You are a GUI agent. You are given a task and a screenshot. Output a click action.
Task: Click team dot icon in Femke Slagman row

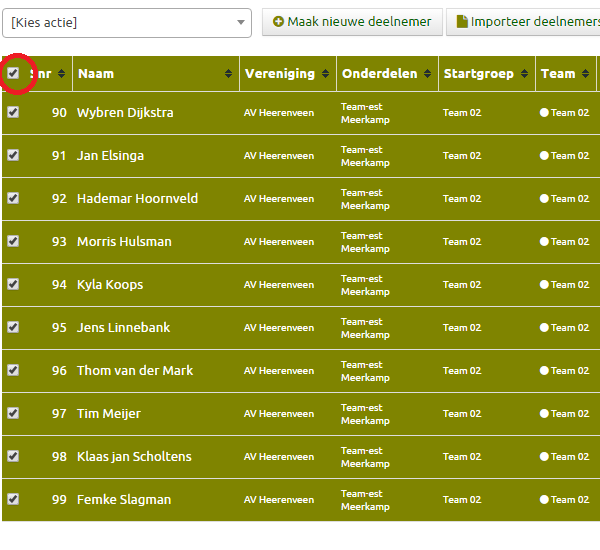pos(544,499)
